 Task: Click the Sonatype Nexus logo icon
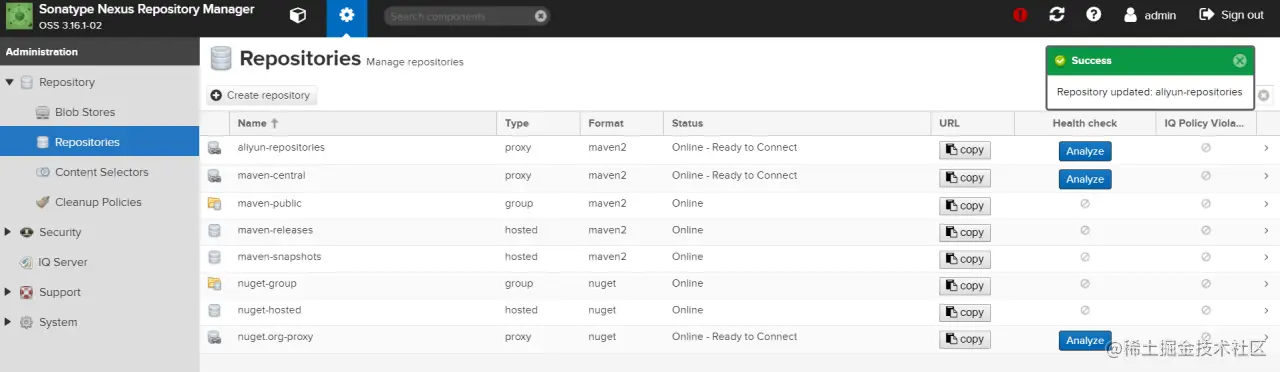[x=18, y=16]
